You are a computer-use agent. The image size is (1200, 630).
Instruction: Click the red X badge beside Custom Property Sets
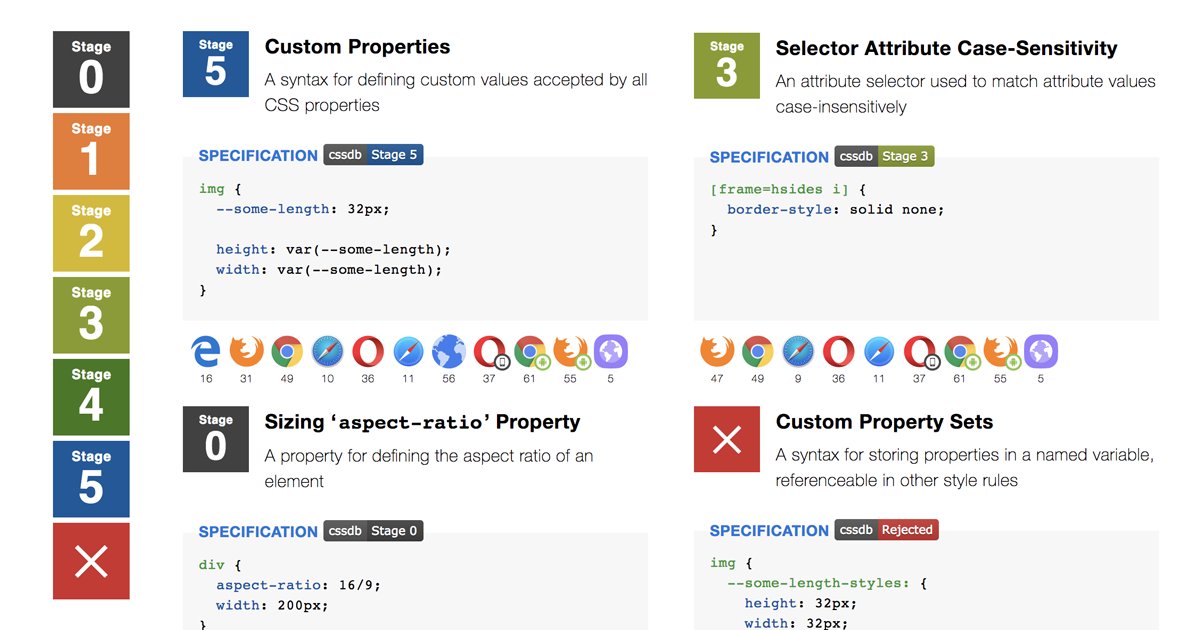coord(727,439)
